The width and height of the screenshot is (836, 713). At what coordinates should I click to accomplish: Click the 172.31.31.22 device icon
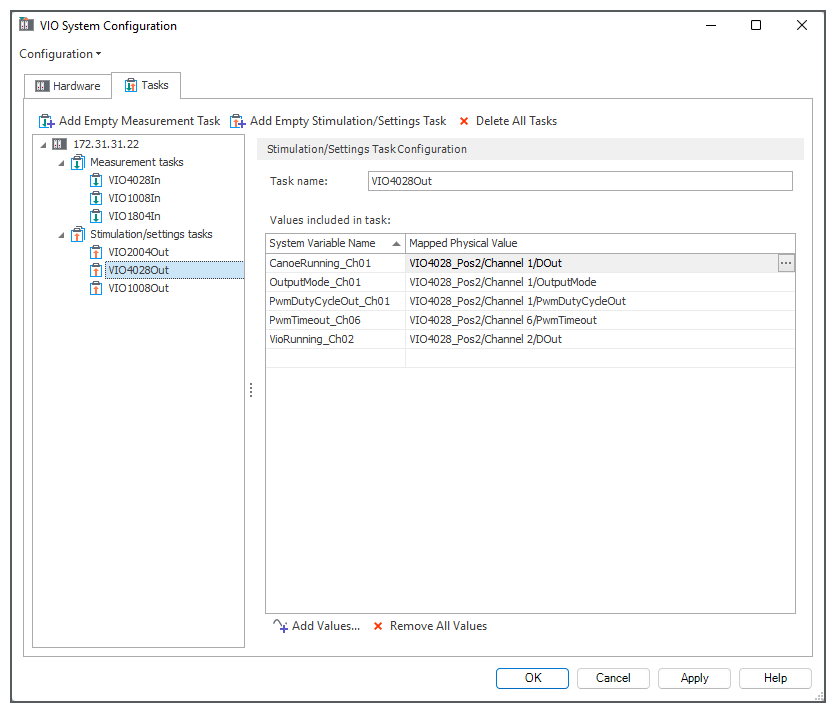pyautogui.click(x=59, y=144)
